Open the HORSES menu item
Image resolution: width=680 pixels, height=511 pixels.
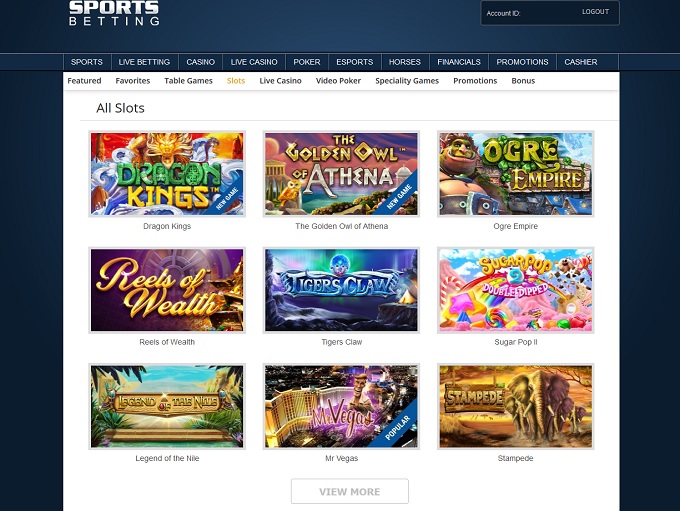pos(405,62)
